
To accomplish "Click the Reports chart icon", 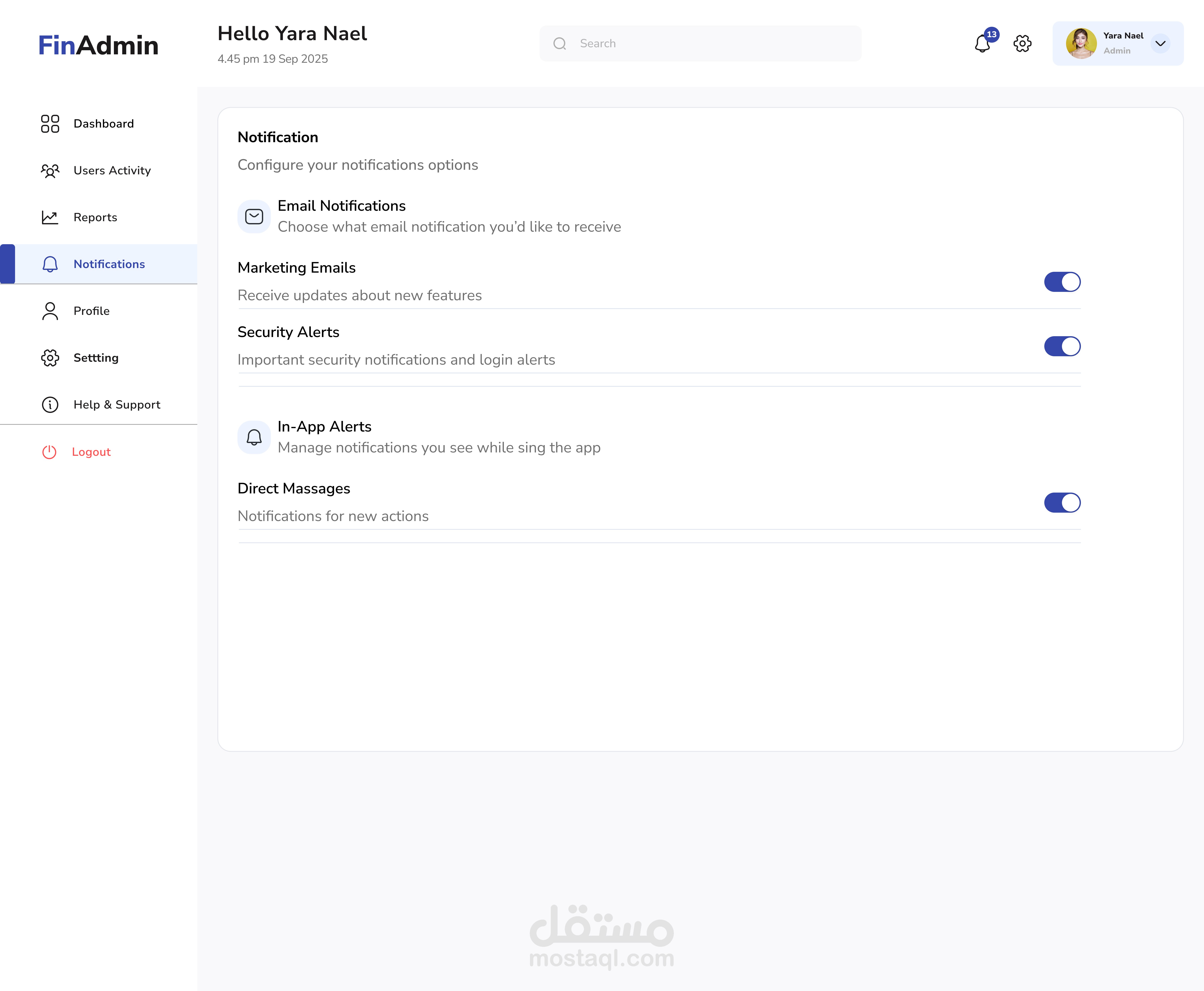I will point(50,217).
